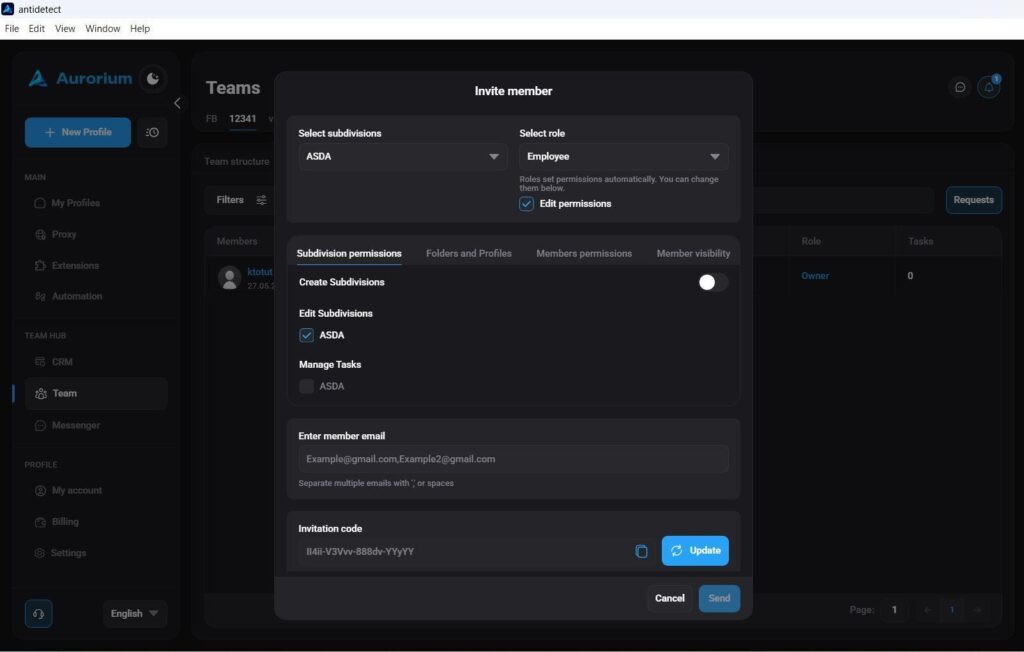This screenshot has height=652, width=1024.
Task: Click the support headset icon
Action: (39, 613)
